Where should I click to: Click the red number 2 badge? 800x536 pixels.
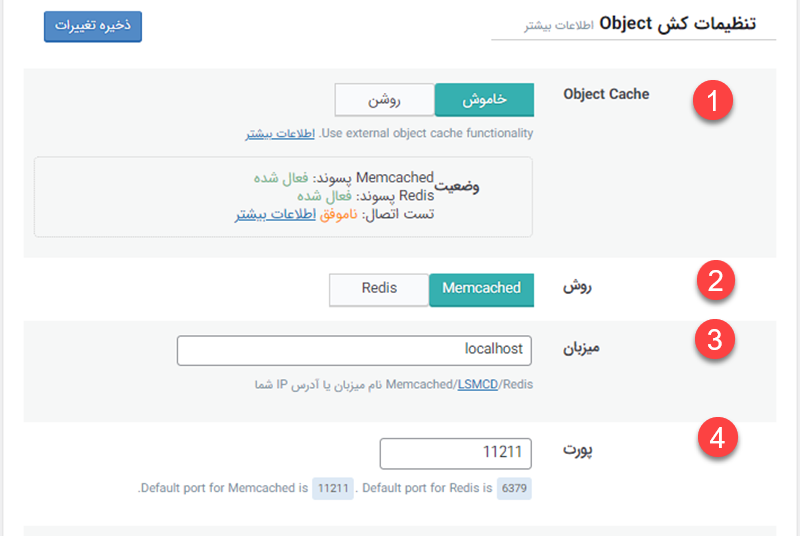coord(715,280)
